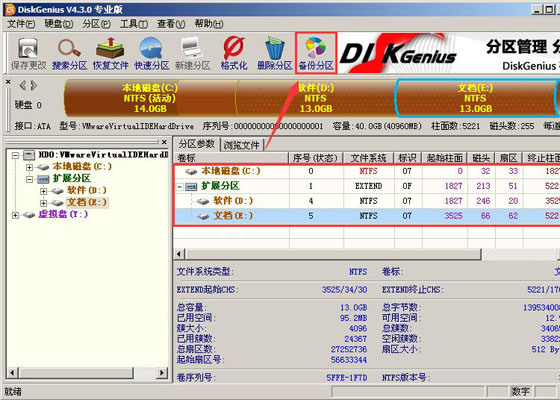560x400 pixels.
Task: Click drive icon of 本地磁盘(C:) in tree
Action: [43, 167]
